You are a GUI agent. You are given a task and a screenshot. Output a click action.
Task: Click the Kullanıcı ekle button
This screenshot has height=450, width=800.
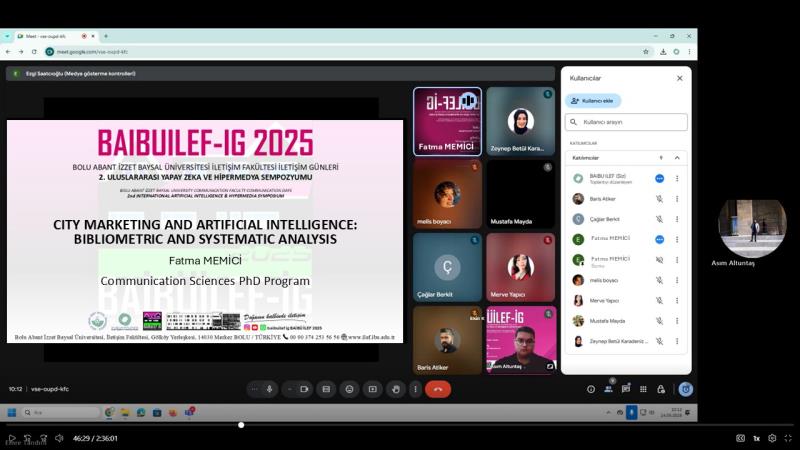[593, 101]
